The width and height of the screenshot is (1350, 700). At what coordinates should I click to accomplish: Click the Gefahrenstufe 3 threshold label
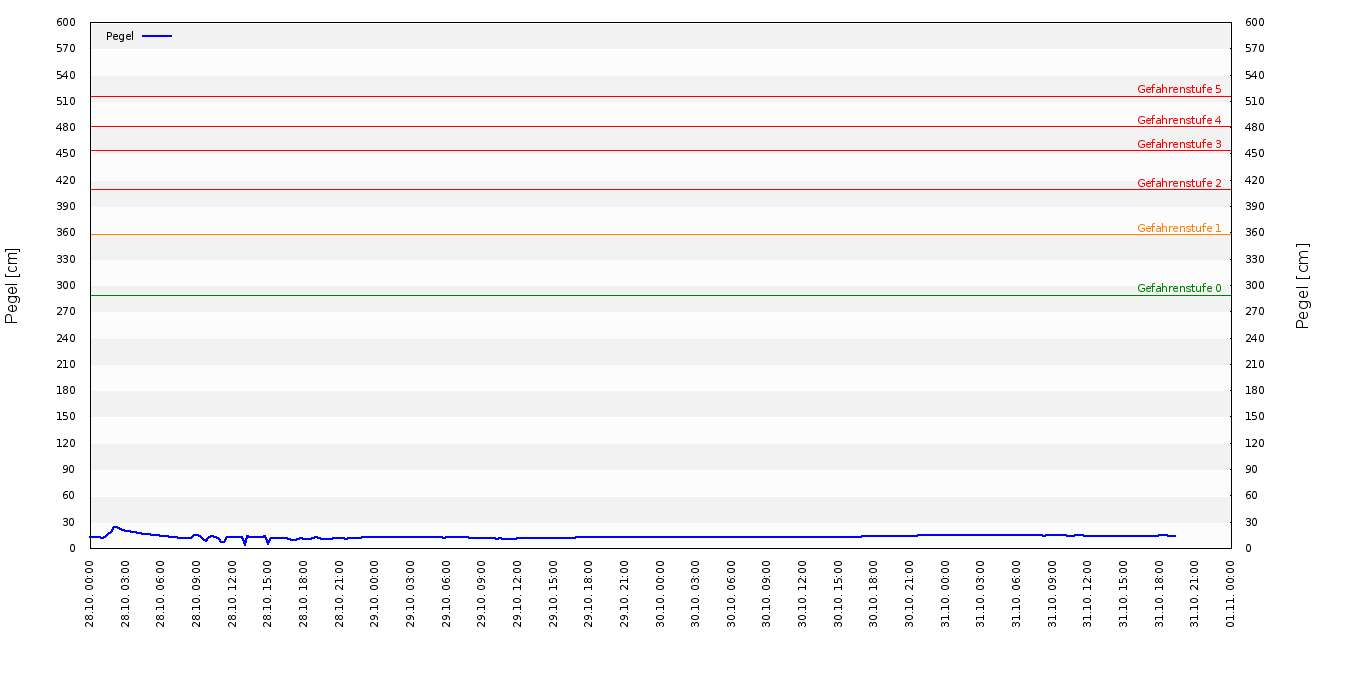coord(1179,144)
